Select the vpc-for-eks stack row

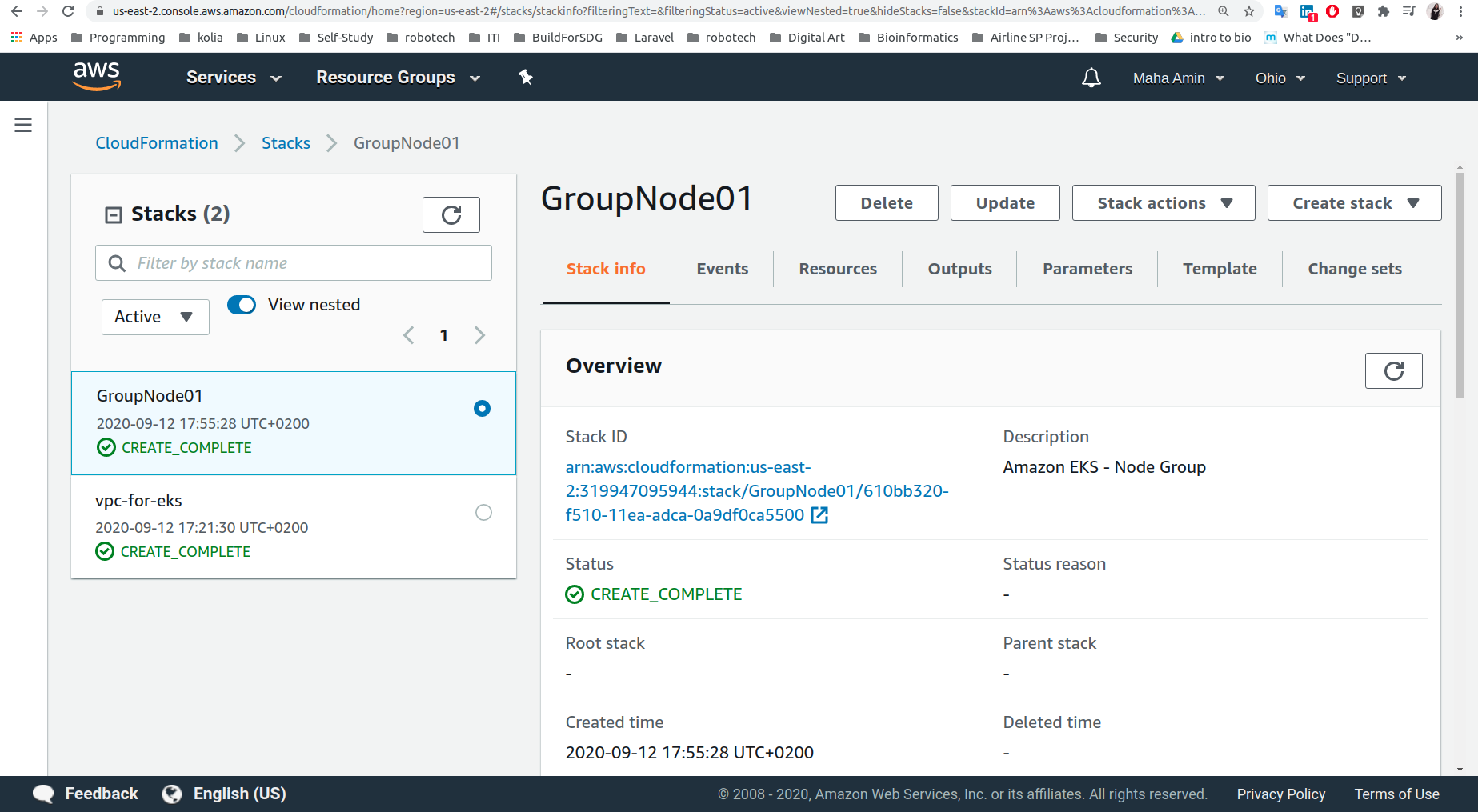[294, 526]
